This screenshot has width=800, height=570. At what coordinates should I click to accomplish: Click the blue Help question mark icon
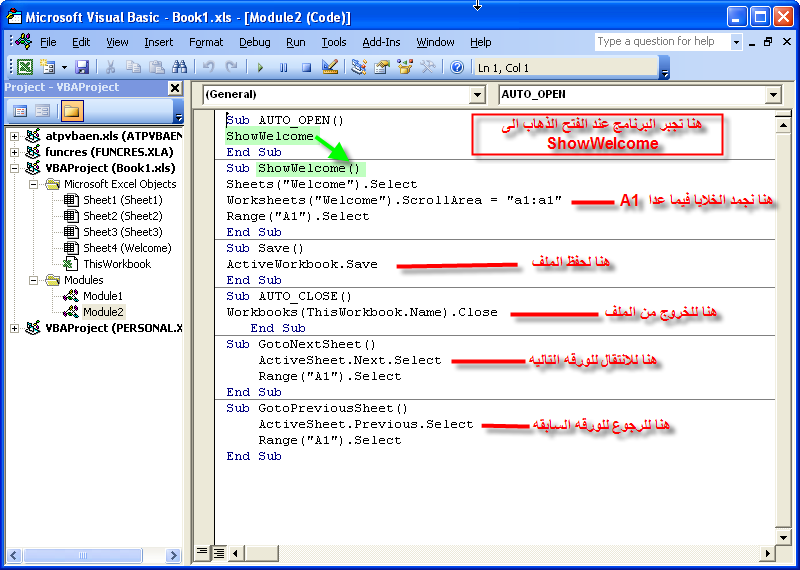click(457, 67)
